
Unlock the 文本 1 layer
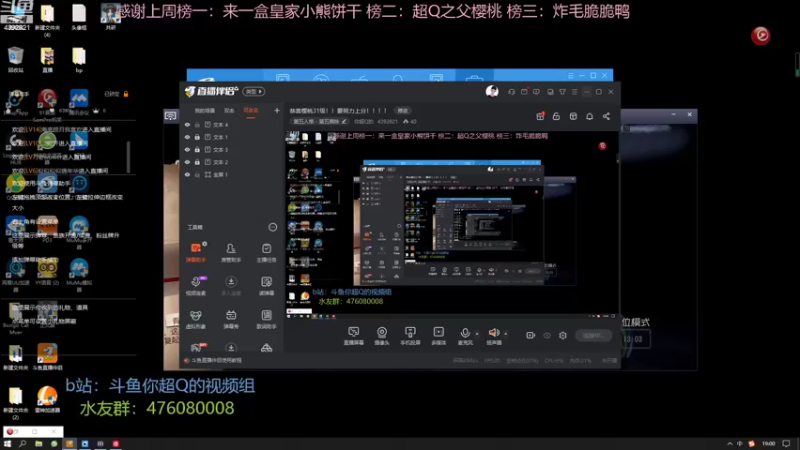197,137
